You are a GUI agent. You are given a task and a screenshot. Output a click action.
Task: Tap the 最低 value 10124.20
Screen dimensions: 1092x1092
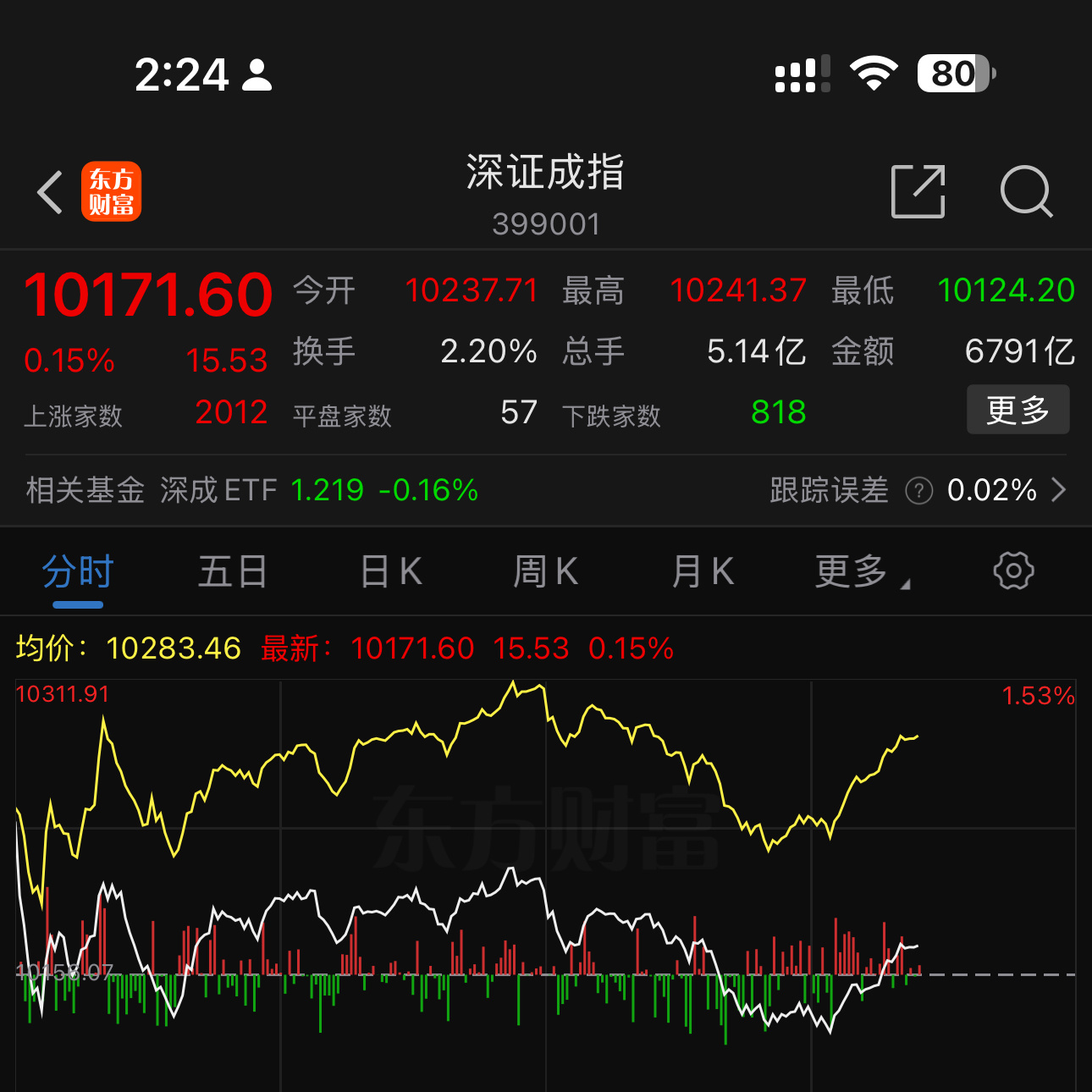coord(1007,290)
